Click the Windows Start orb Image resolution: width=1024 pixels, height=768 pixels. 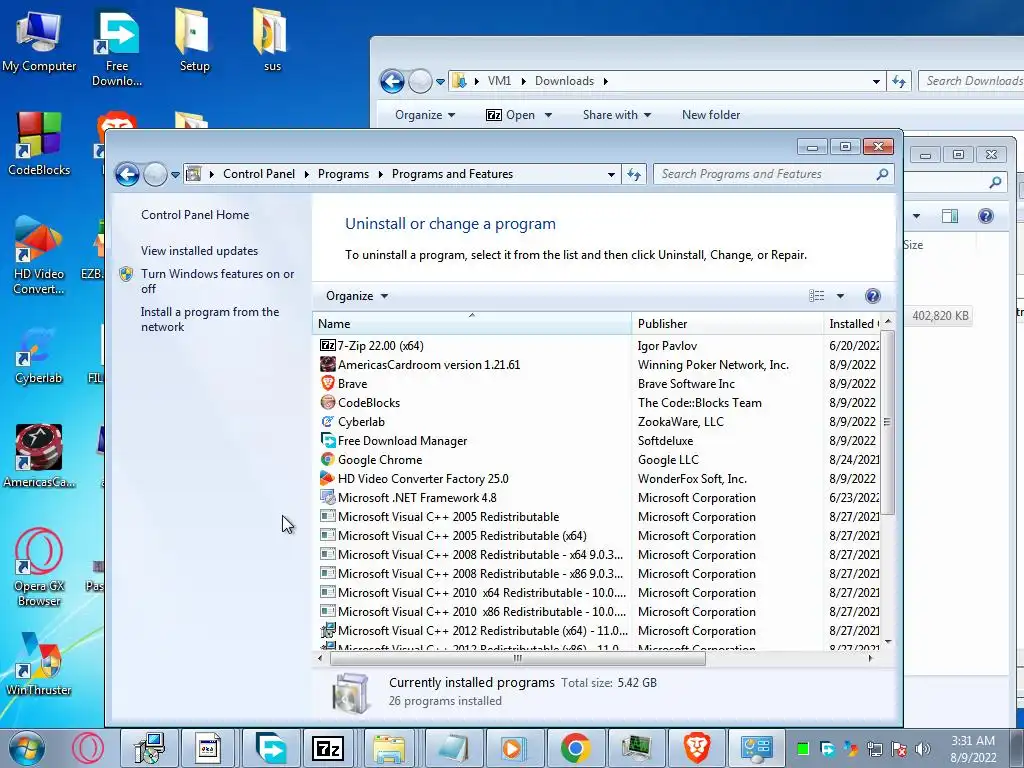[26, 748]
